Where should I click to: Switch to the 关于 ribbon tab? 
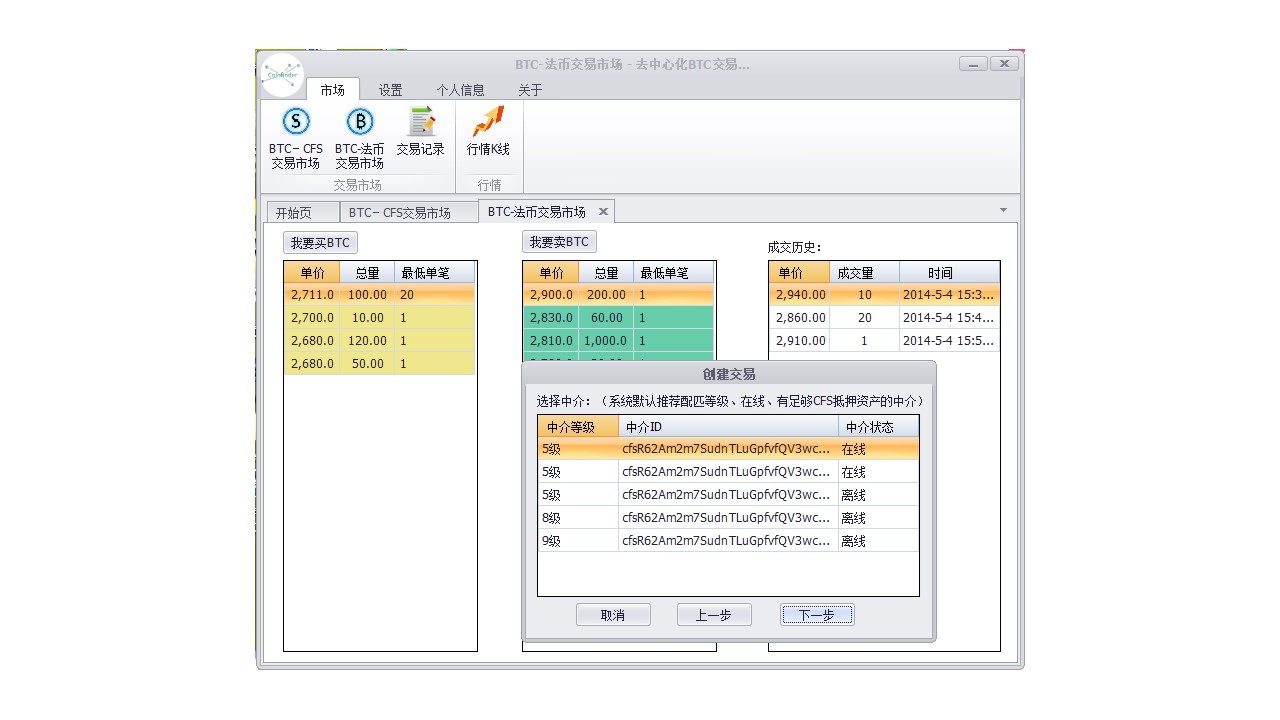[530, 90]
